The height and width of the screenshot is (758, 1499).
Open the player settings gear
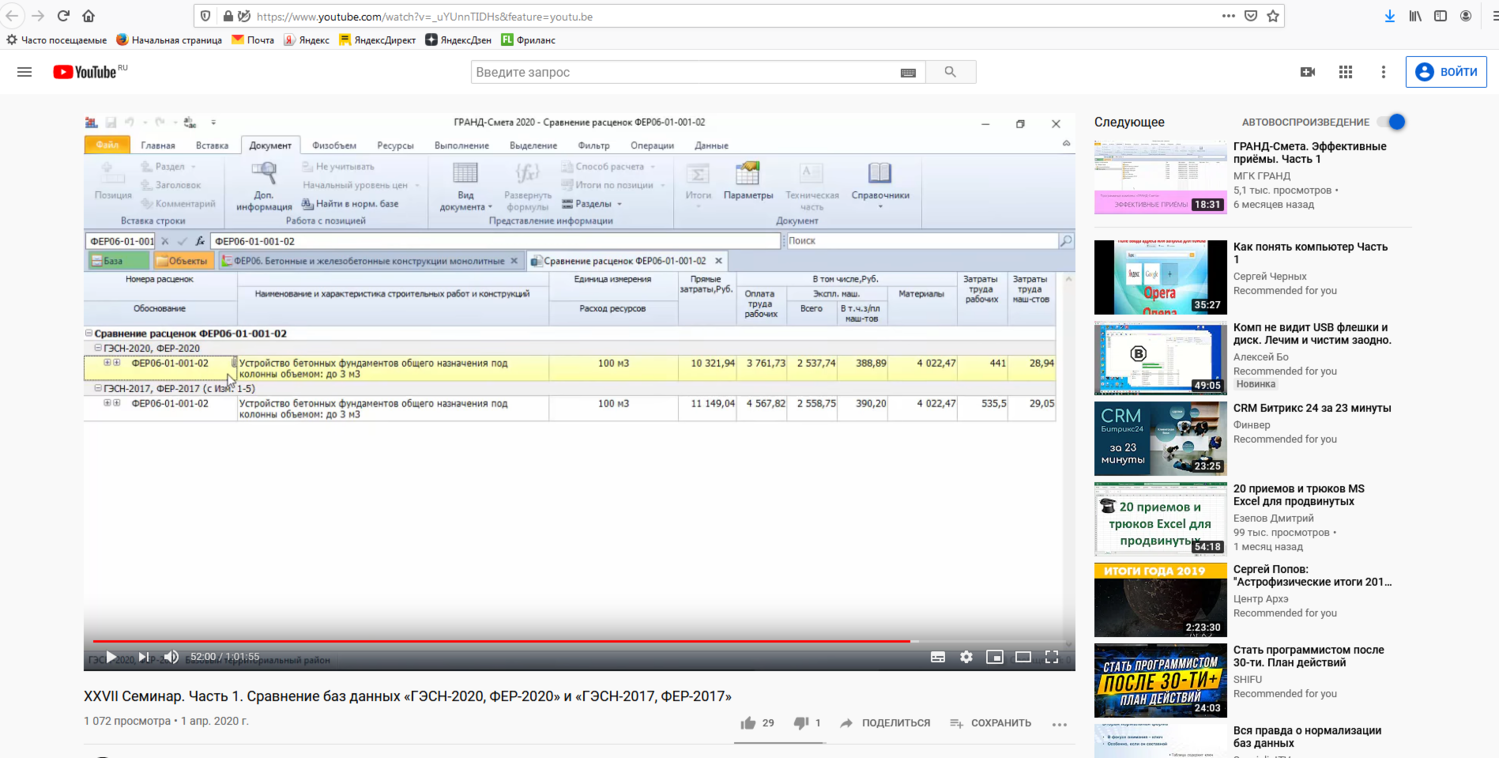click(x=966, y=657)
